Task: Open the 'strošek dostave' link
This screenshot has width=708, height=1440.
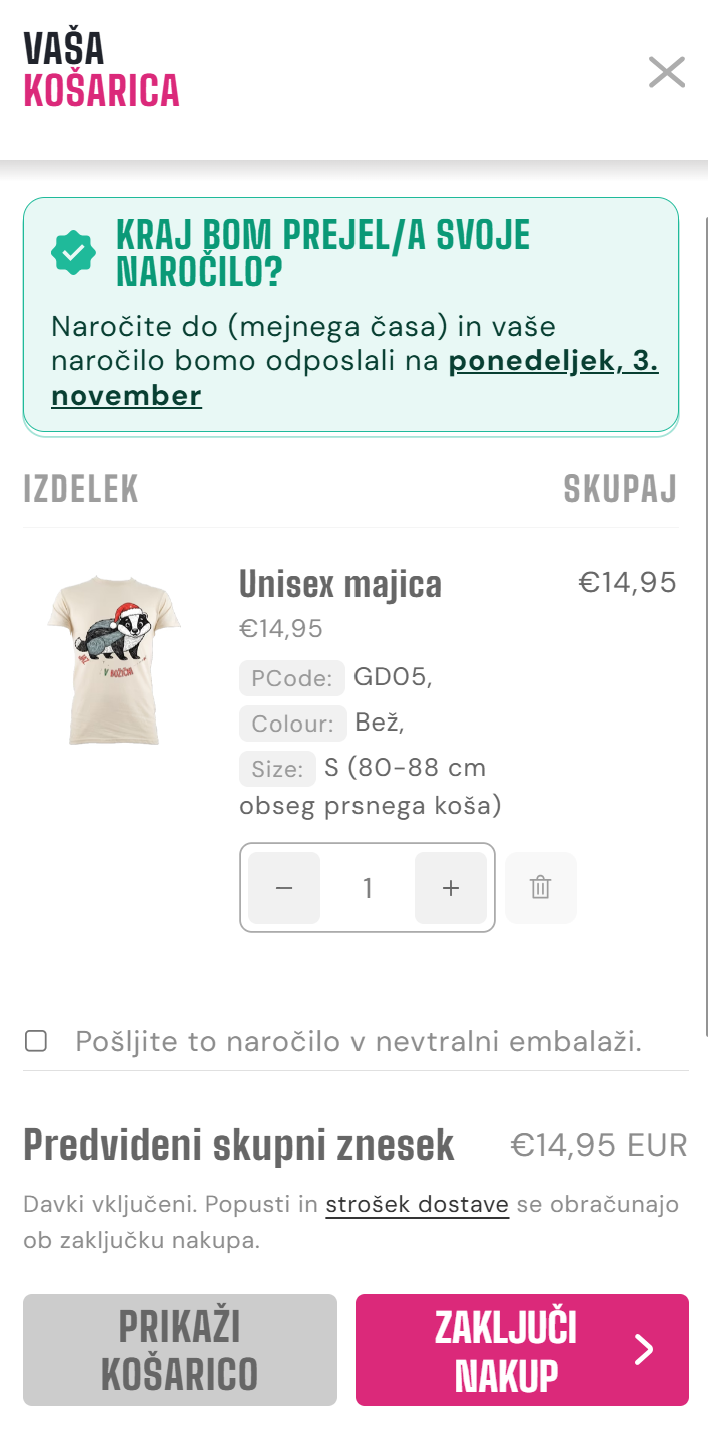Action: (417, 1205)
